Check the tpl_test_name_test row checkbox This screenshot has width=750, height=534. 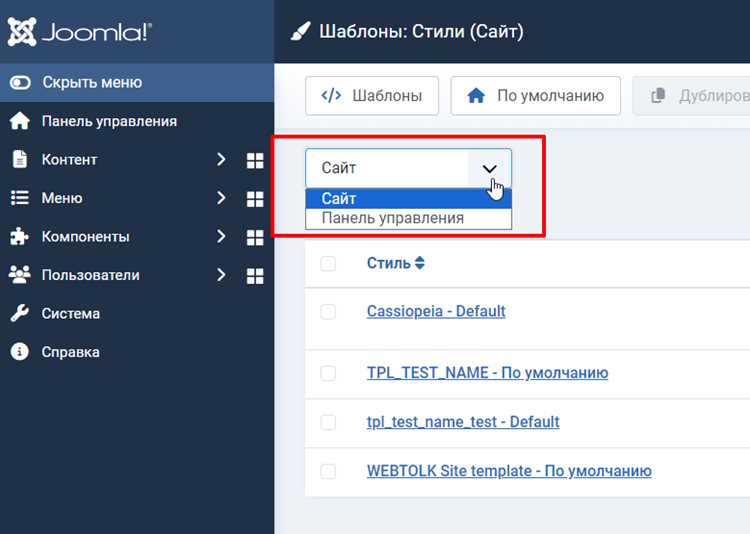(x=328, y=422)
